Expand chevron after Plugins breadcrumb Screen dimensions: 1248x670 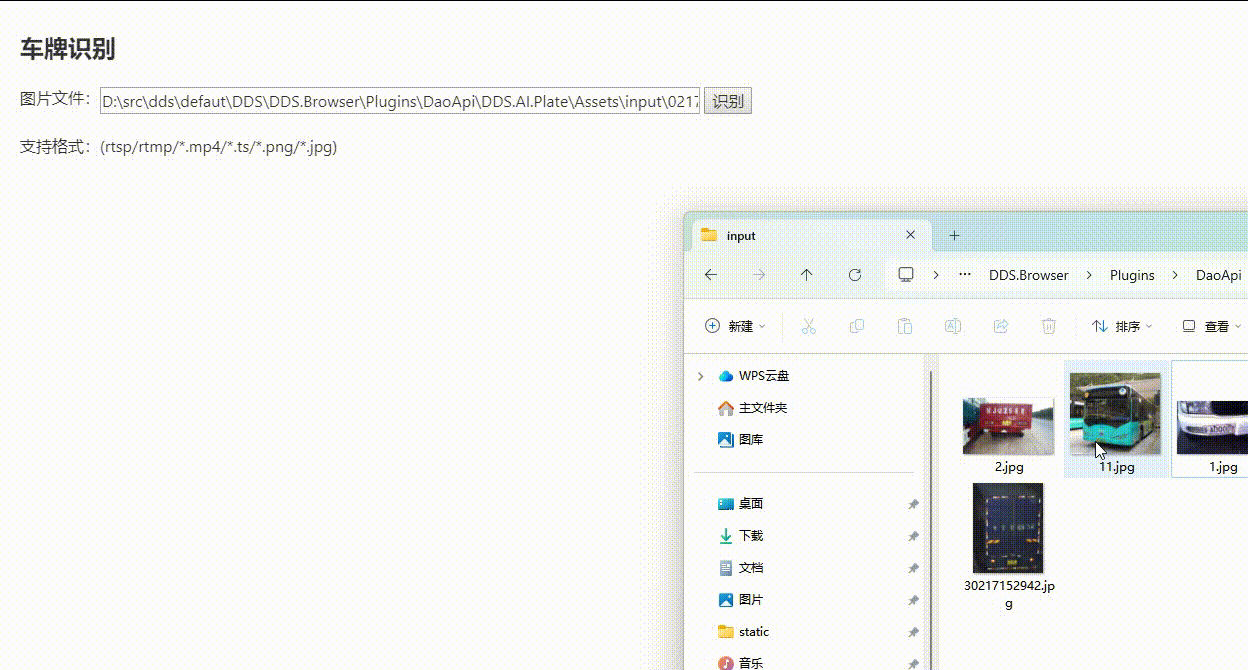coord(1175,275)
